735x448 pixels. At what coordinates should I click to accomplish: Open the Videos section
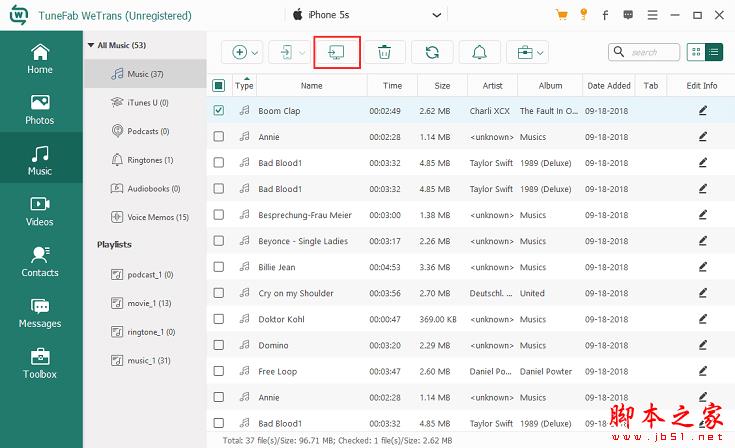(40, 211)
